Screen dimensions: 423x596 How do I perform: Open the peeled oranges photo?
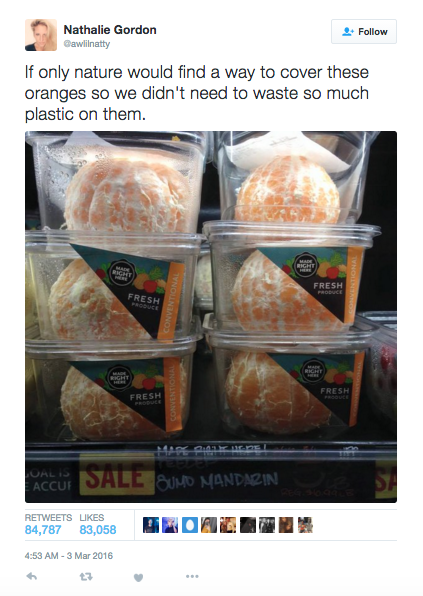pos(211,317)
